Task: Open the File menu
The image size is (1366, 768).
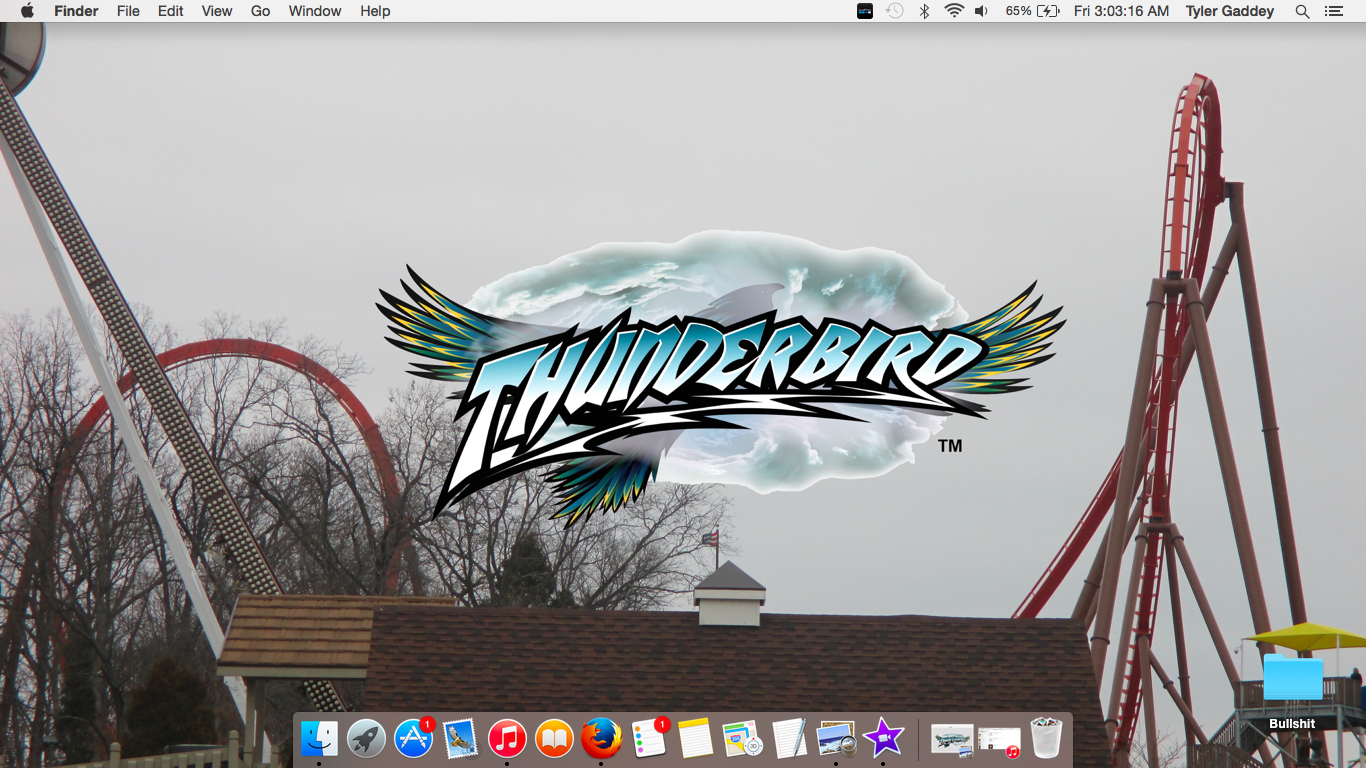Action: click(128, 11)
